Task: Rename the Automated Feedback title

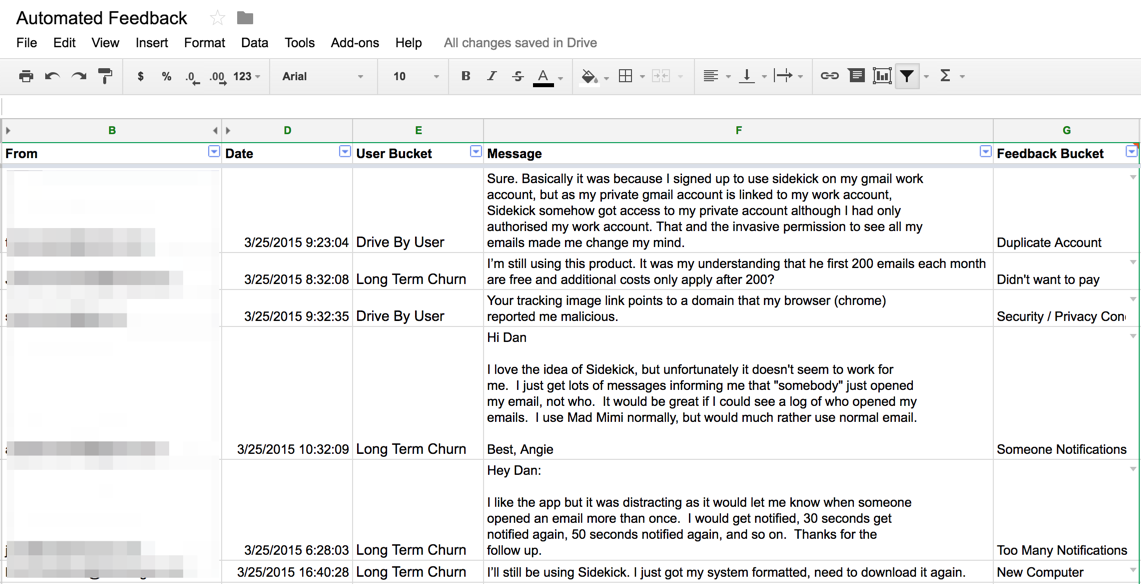Action: (x=102, y=18)
